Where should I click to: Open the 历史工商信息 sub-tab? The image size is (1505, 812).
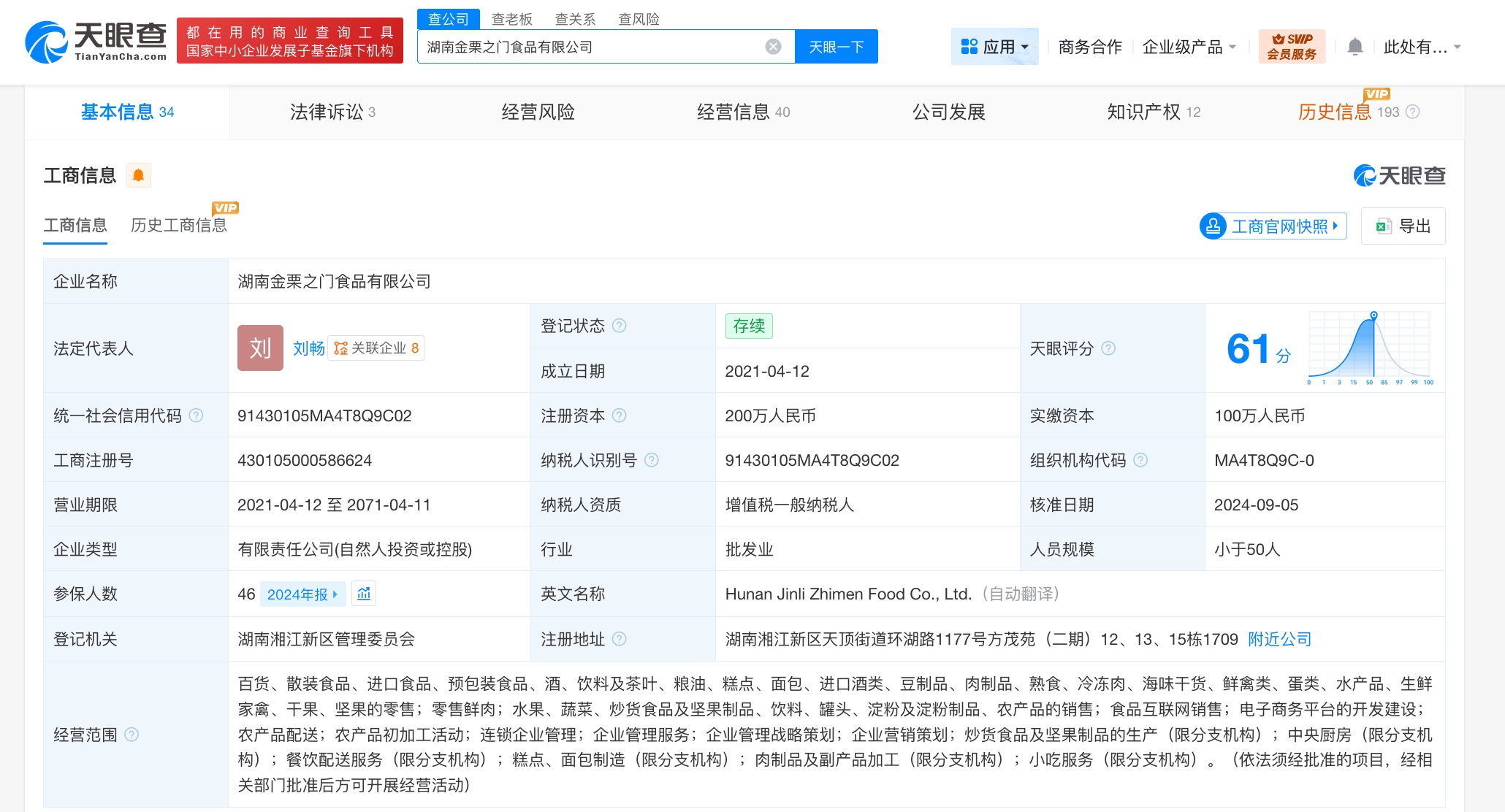coord(179,225)
